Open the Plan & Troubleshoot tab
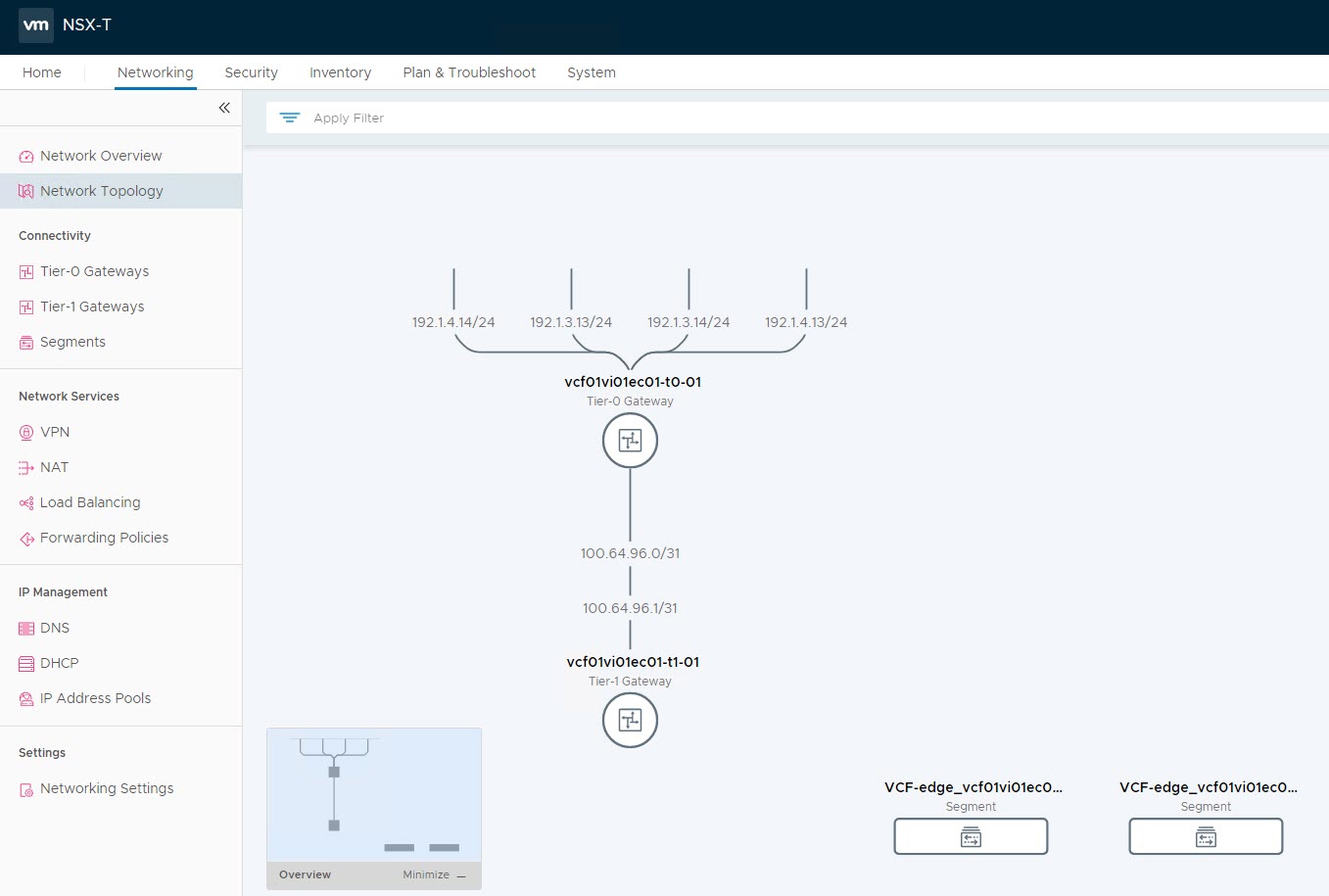Viewport: 1329px width, 896px height. tap(469, 72)
